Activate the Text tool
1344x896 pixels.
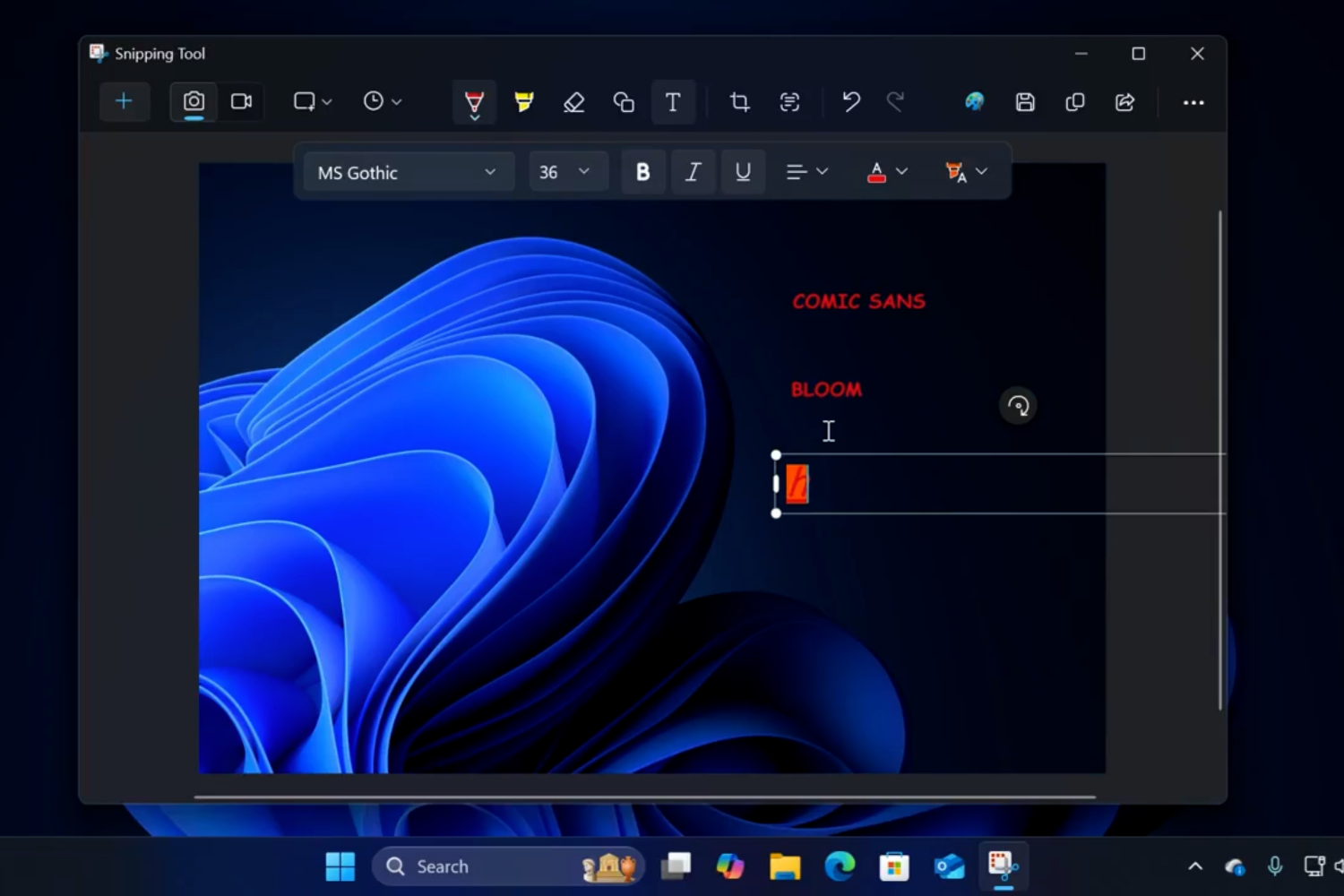coord(673,102)
